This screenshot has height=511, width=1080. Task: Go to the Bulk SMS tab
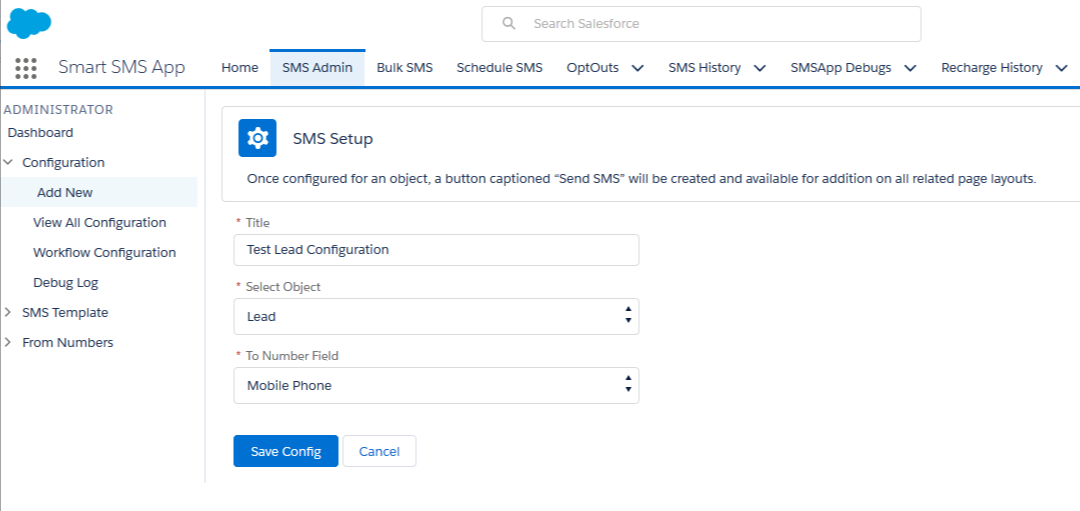coord(405,67)
